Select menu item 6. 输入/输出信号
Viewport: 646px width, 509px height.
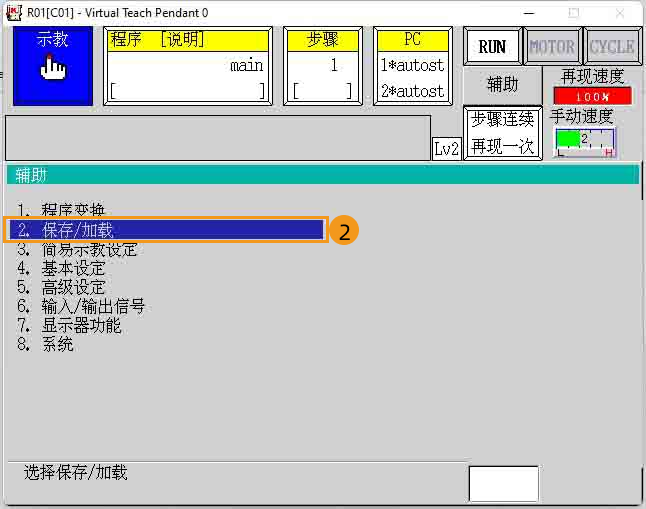click(81, 307)
